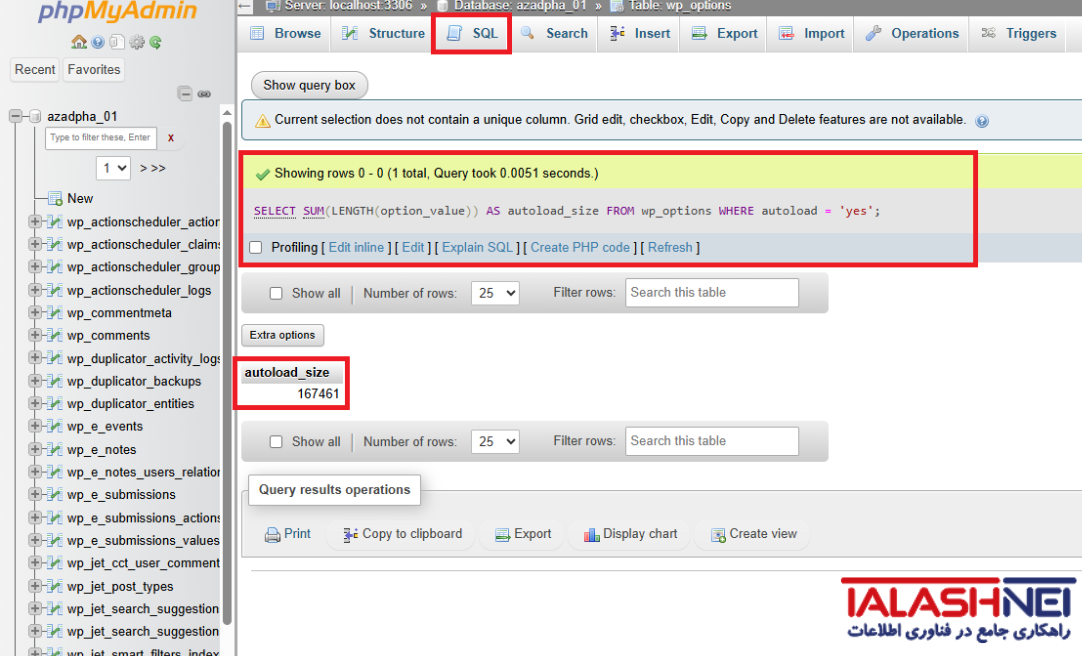This screenshot has width=1082, height=656.
Task: Open the Search tab
Action: tap(554, 33)
